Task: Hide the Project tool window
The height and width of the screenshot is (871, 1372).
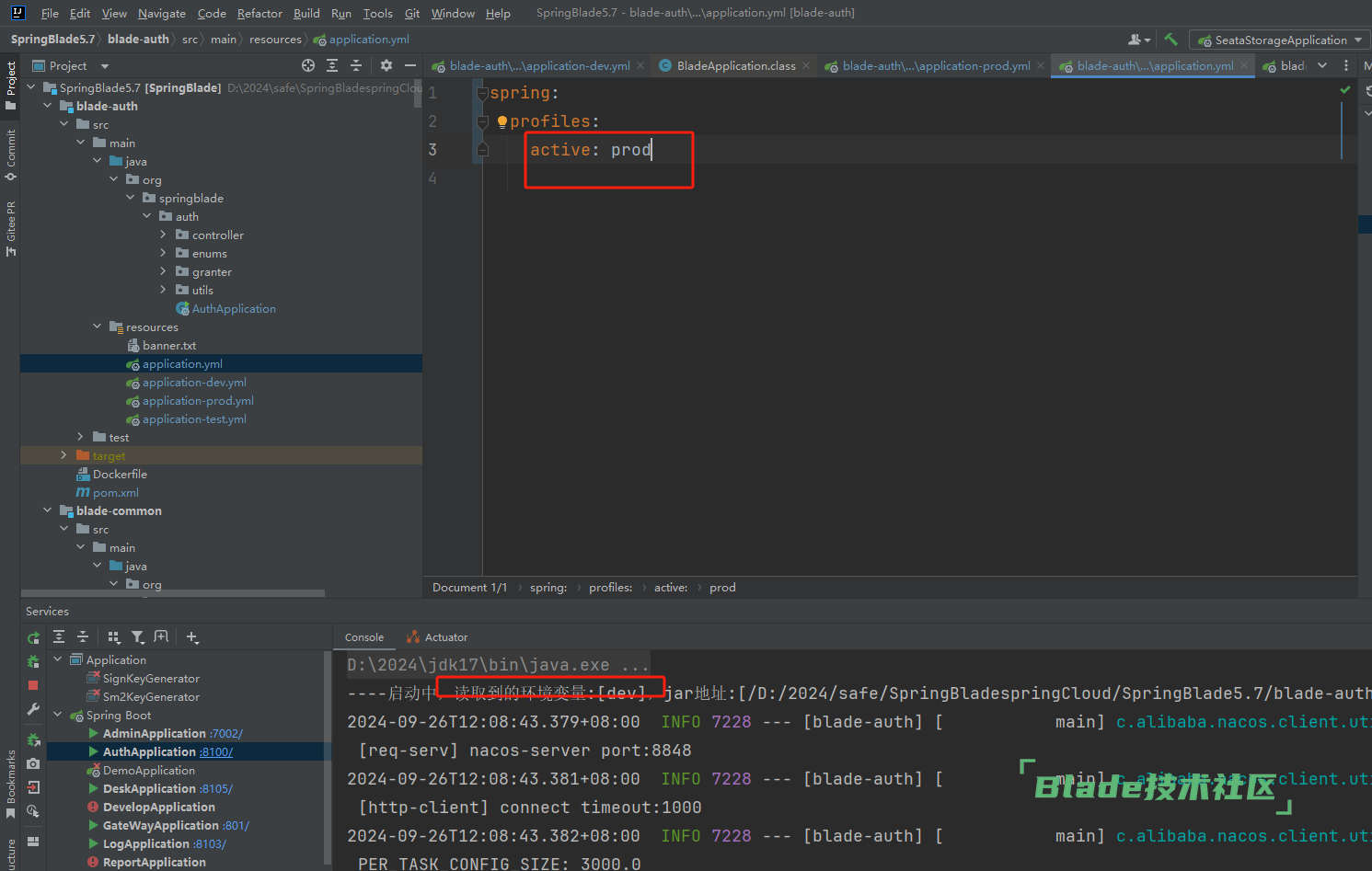Action: (x=410, y=65)
